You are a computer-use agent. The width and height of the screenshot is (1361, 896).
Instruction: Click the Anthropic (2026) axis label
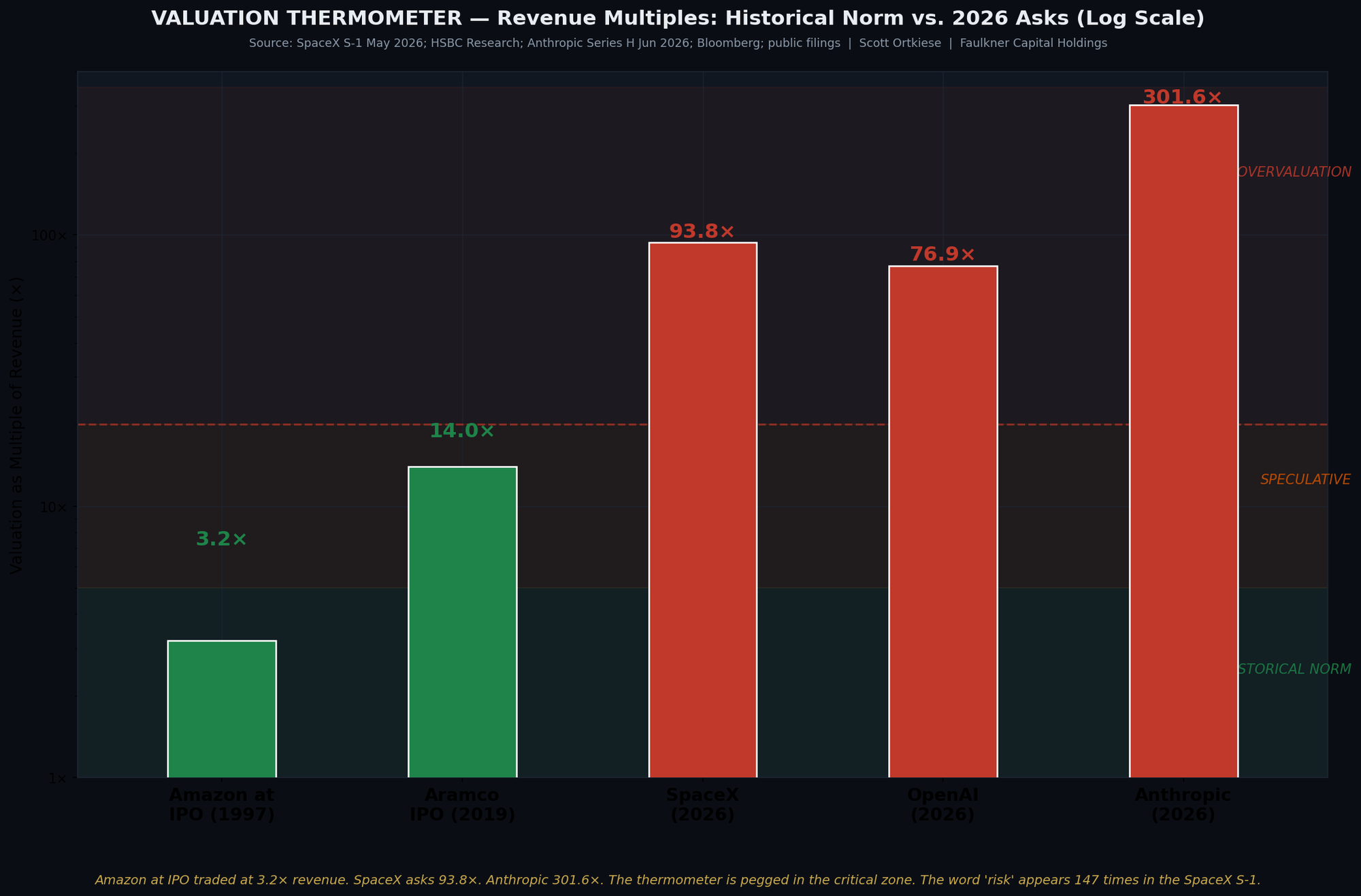pos(1183,805)
